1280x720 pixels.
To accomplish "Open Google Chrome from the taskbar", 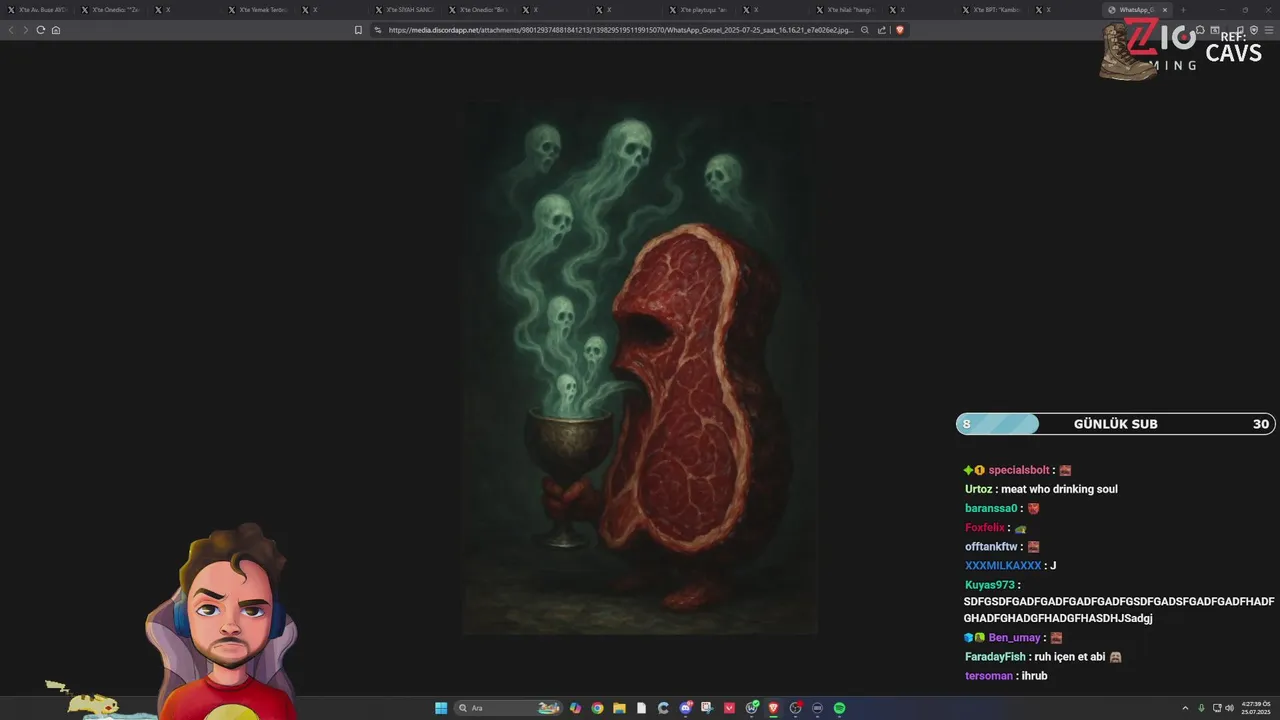I will click(597, 708).
